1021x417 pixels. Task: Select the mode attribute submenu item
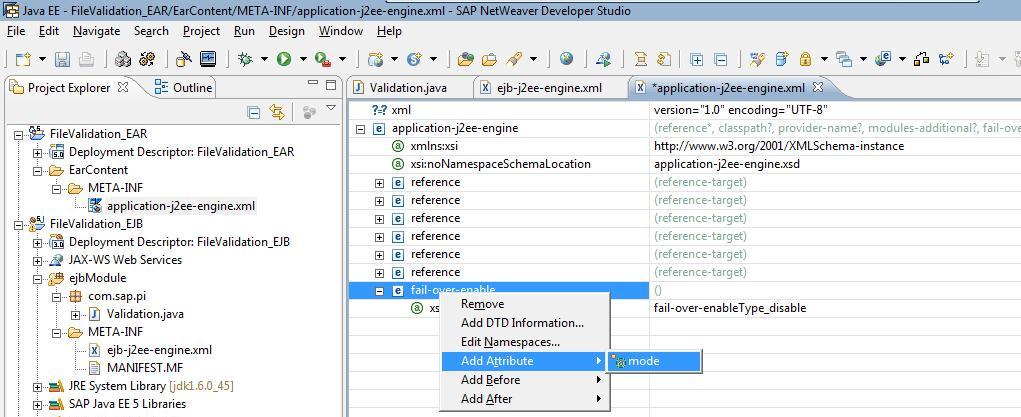coord(654,361)
